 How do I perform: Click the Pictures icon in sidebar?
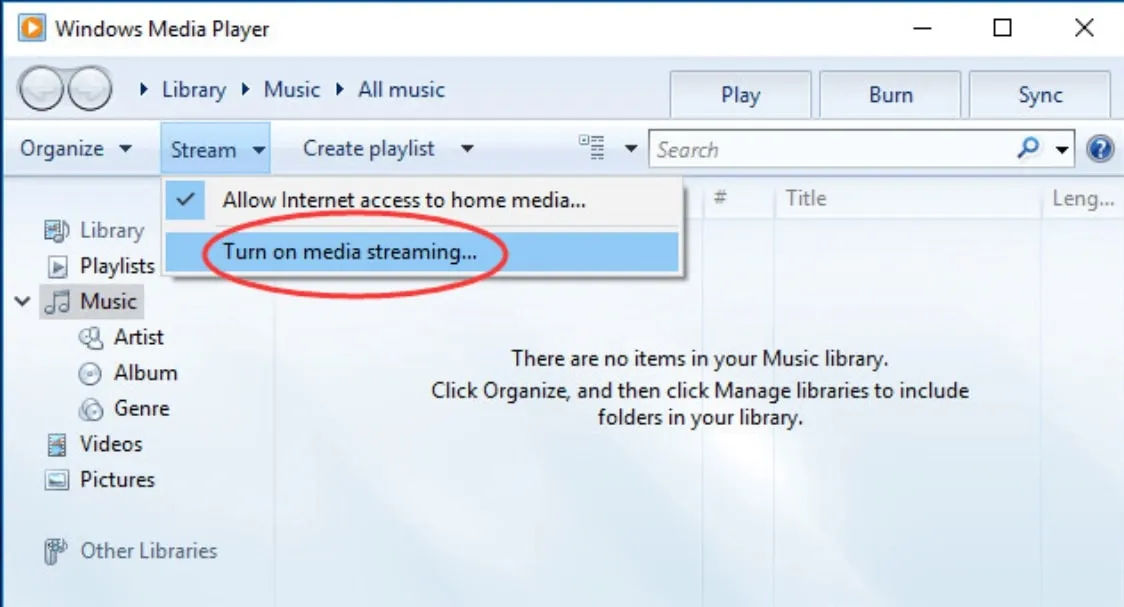[57, 480]
